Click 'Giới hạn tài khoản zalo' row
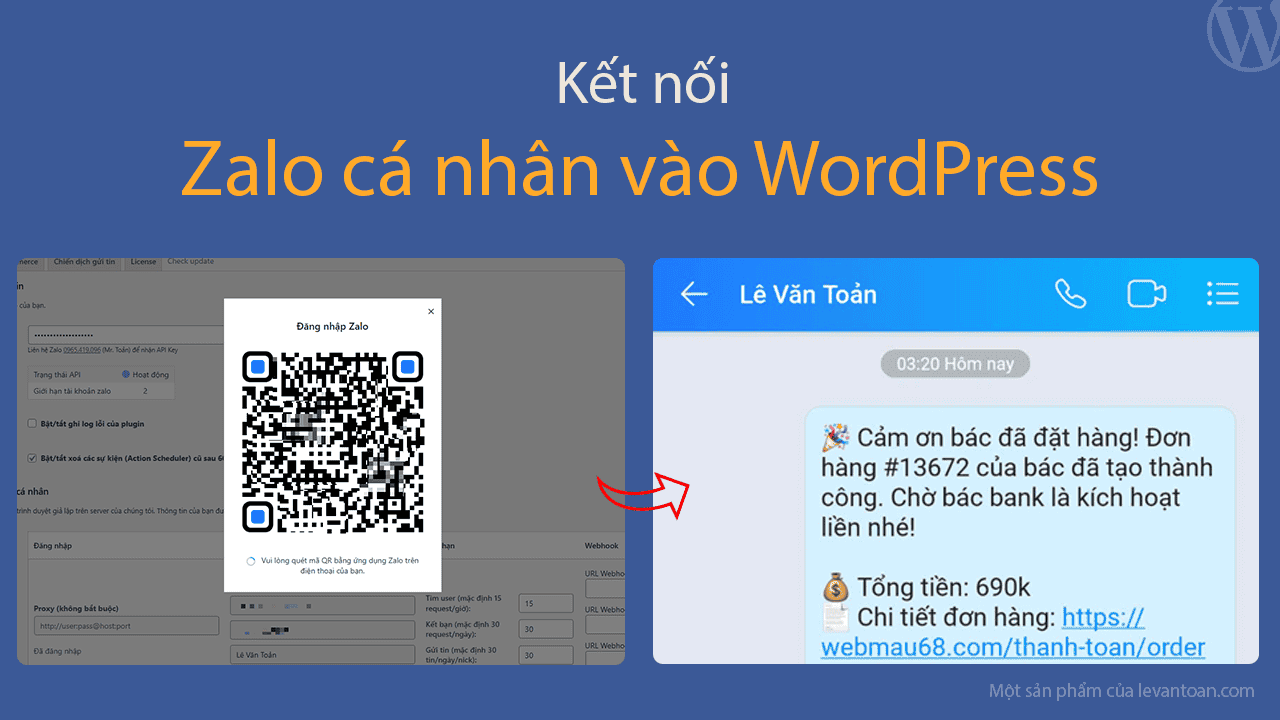 (101, 391)
